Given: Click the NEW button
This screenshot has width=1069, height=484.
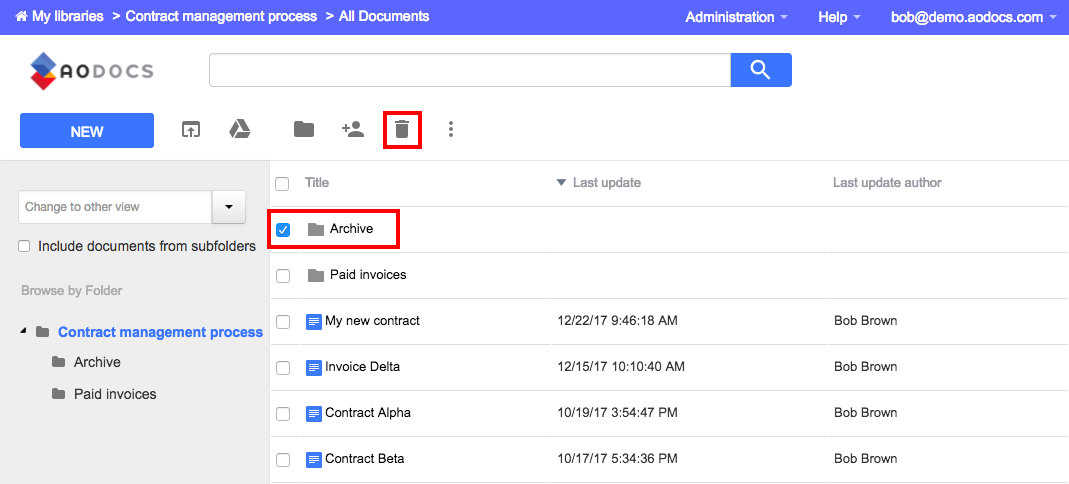Looking at the screenshot, I should pos(87,131).
